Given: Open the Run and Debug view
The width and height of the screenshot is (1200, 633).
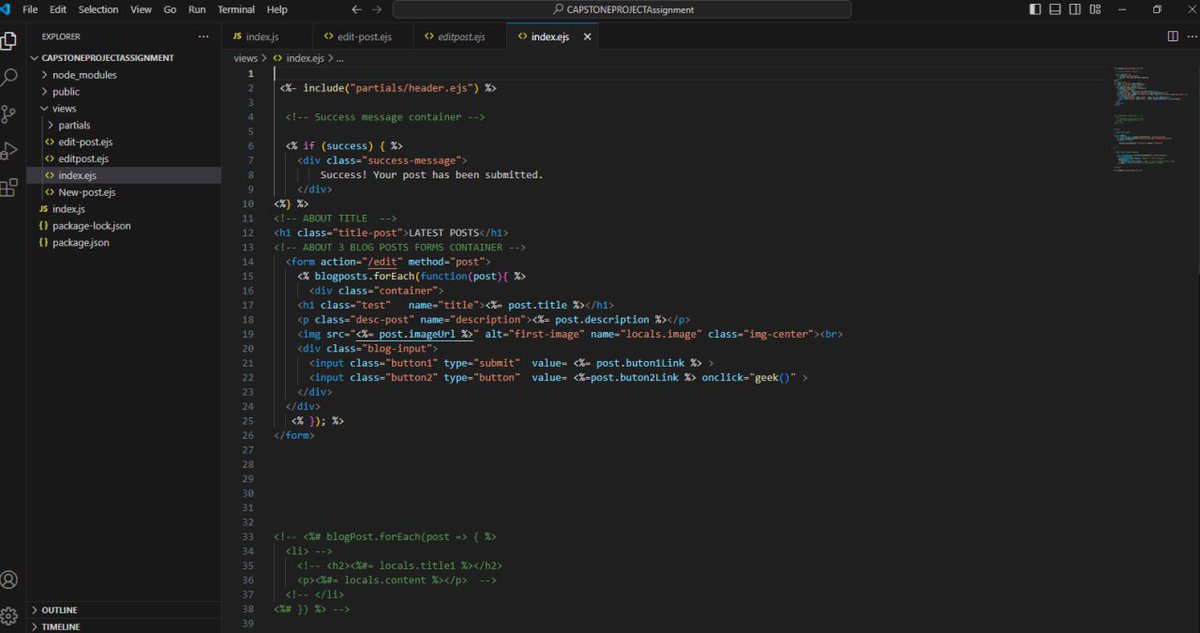Looking at the screenshot, I should [x=9, y=150].
